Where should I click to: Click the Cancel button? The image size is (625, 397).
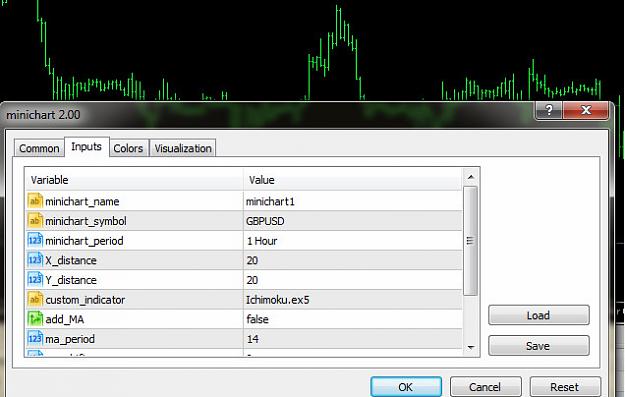point(485,387)
